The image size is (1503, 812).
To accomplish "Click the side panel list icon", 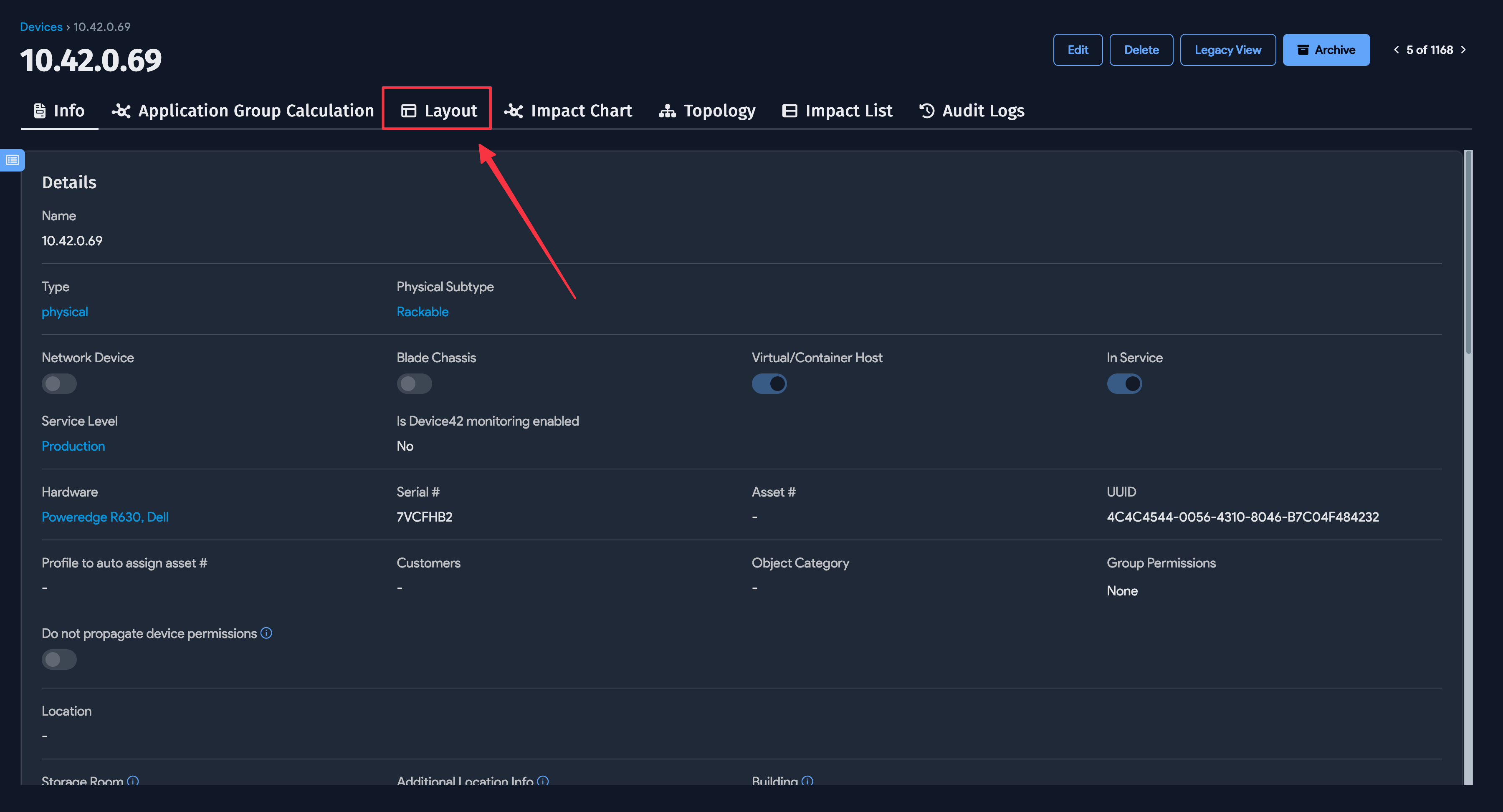I will tap(12, 160).
